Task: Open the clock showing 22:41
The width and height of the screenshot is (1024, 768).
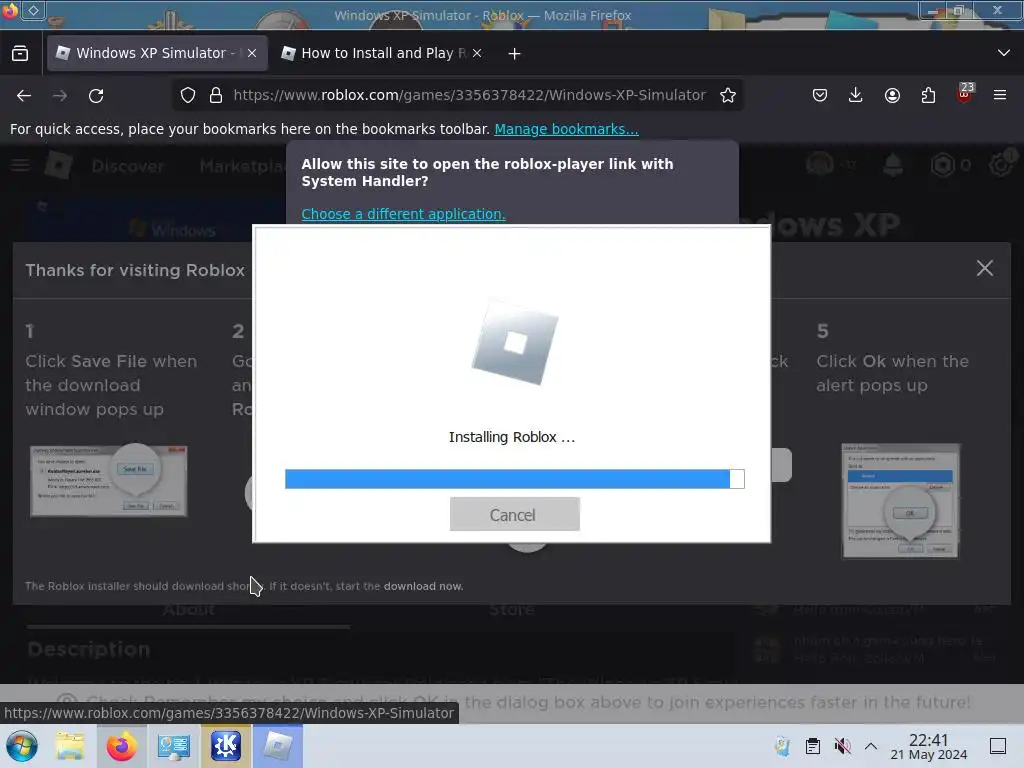Action: 929,746
